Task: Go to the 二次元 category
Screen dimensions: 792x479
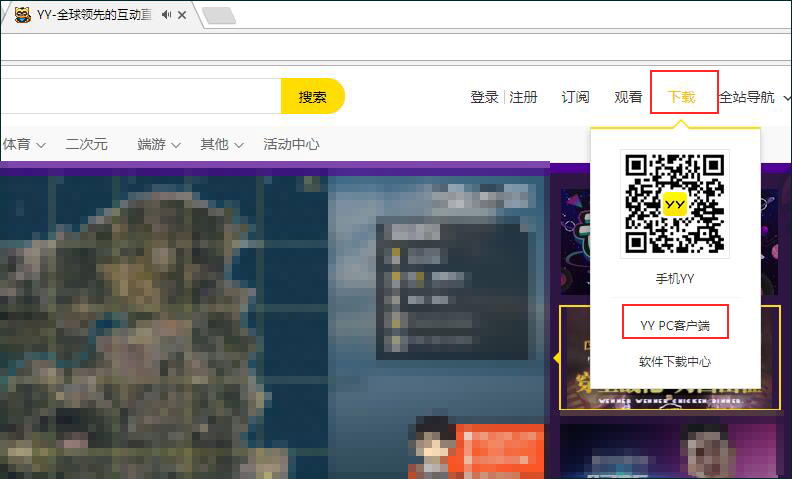Action: [x=86, y=145]
